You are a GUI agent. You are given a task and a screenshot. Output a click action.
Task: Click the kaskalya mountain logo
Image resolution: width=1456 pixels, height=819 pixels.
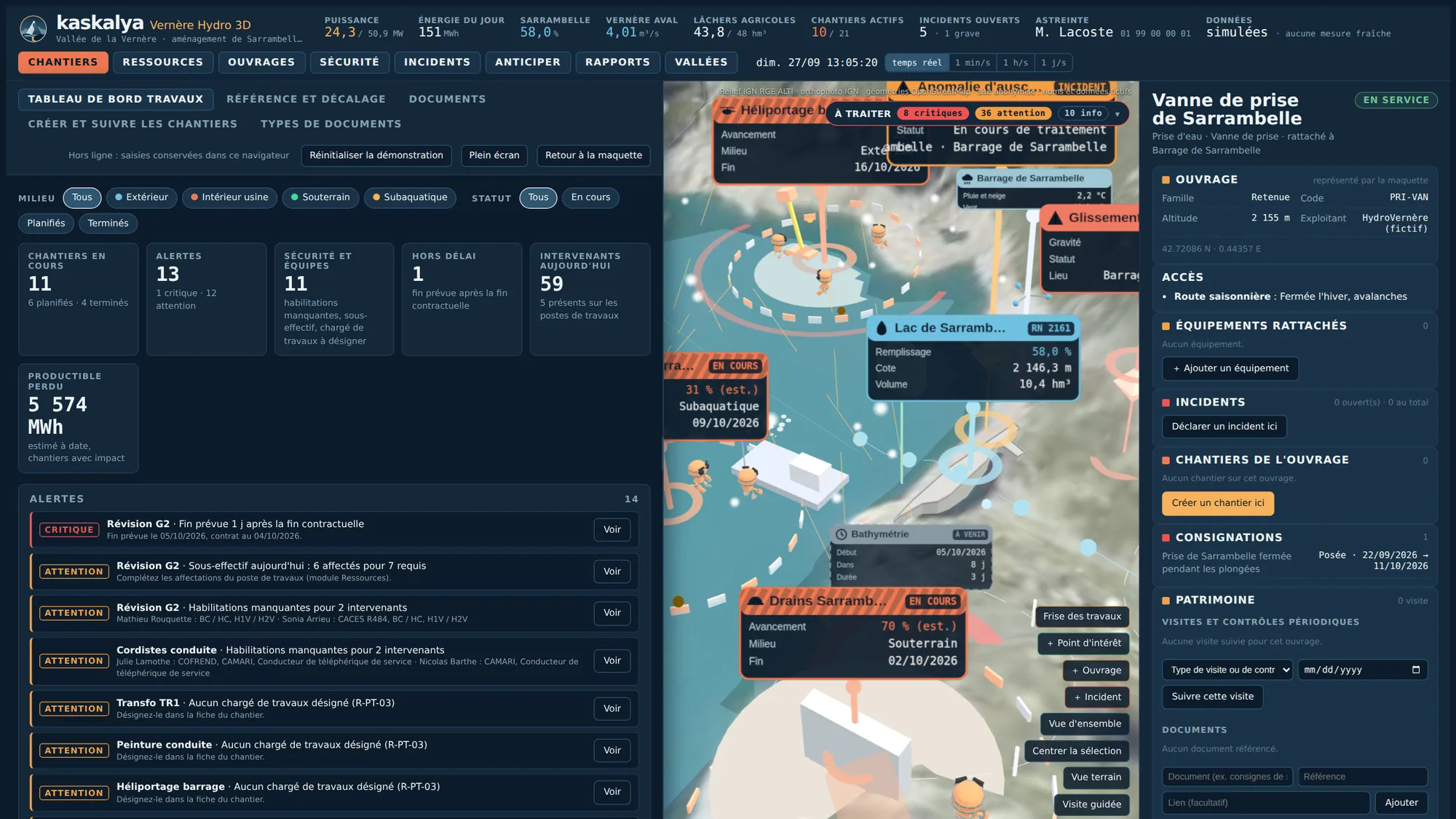[33, 28]
